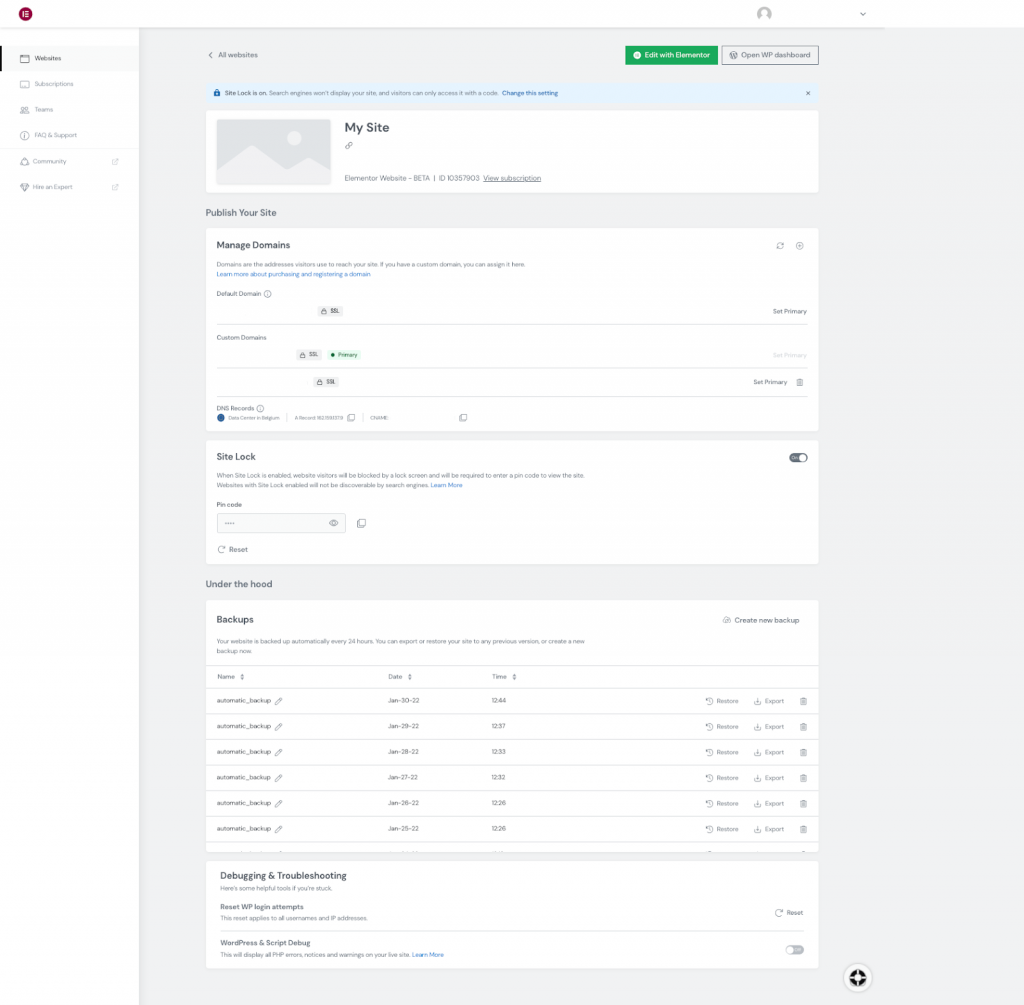This screenshot has height=1005, width=1024.
Task: Click the add domain plus icon
Action: point(800,245)
